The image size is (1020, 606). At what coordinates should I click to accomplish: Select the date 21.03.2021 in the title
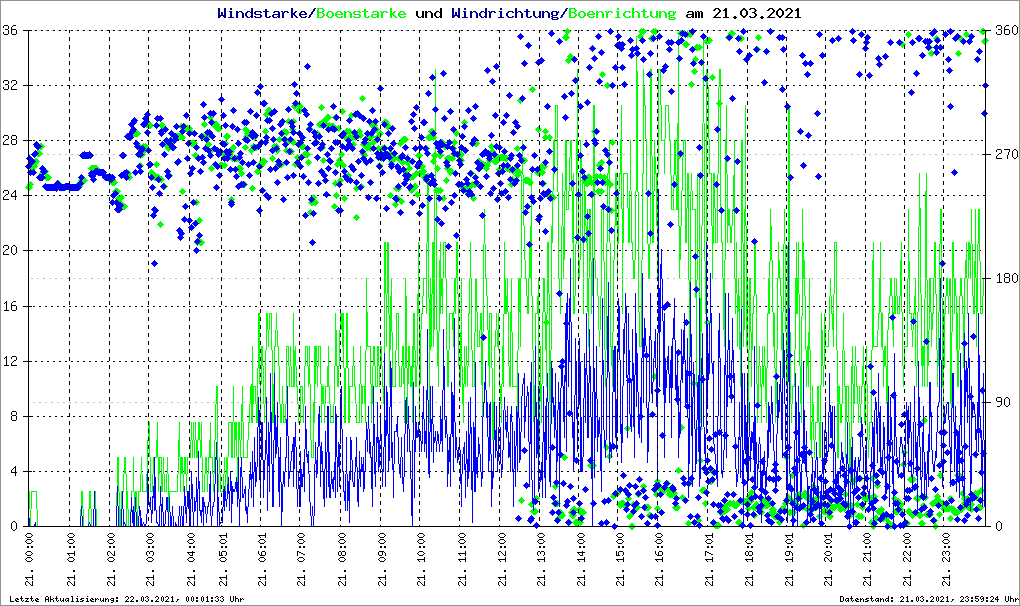pos(756,14)
